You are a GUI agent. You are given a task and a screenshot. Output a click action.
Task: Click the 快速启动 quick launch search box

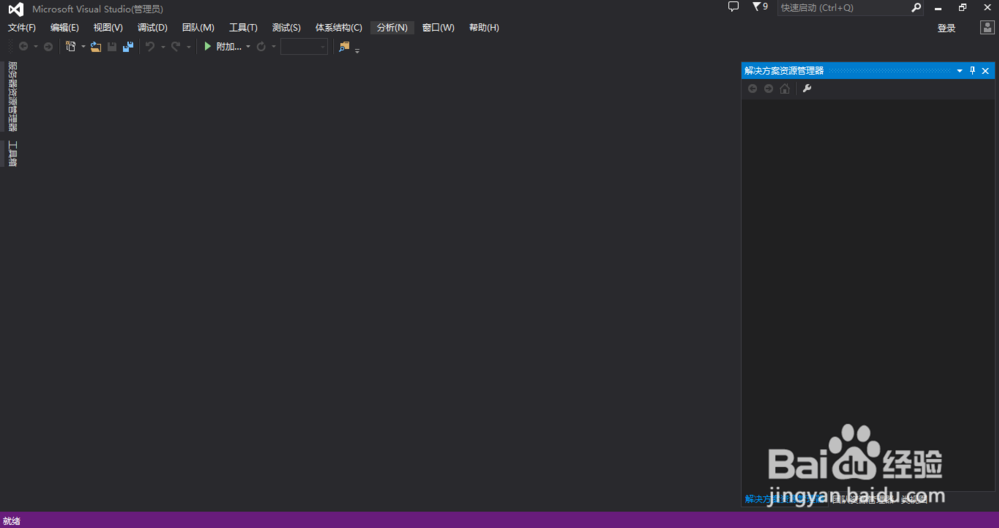click(x=842, y=8)
